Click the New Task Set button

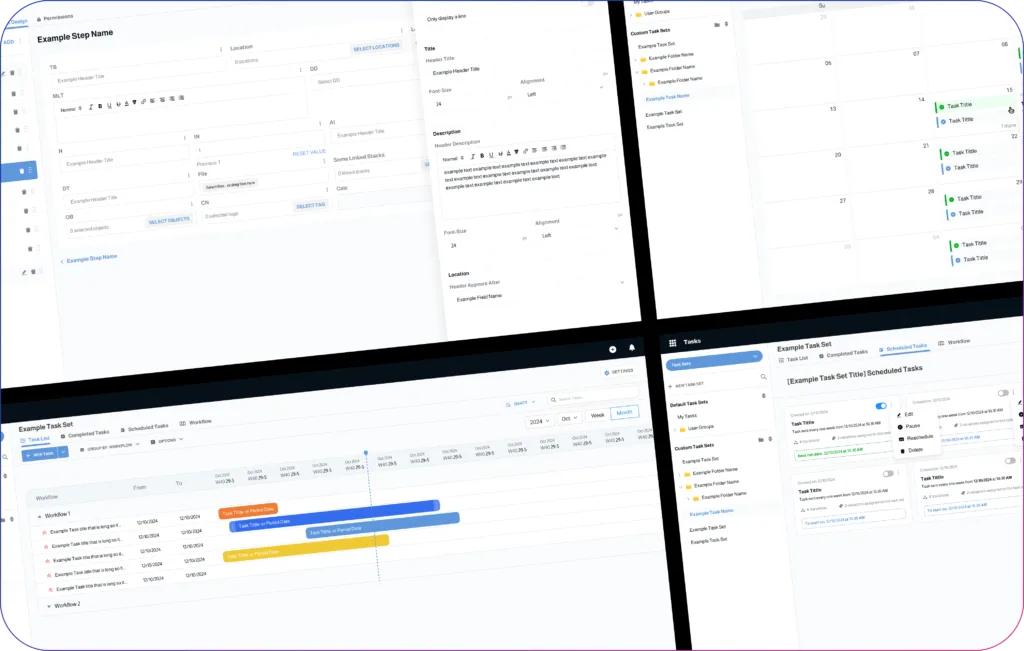(x=686, y=385)
